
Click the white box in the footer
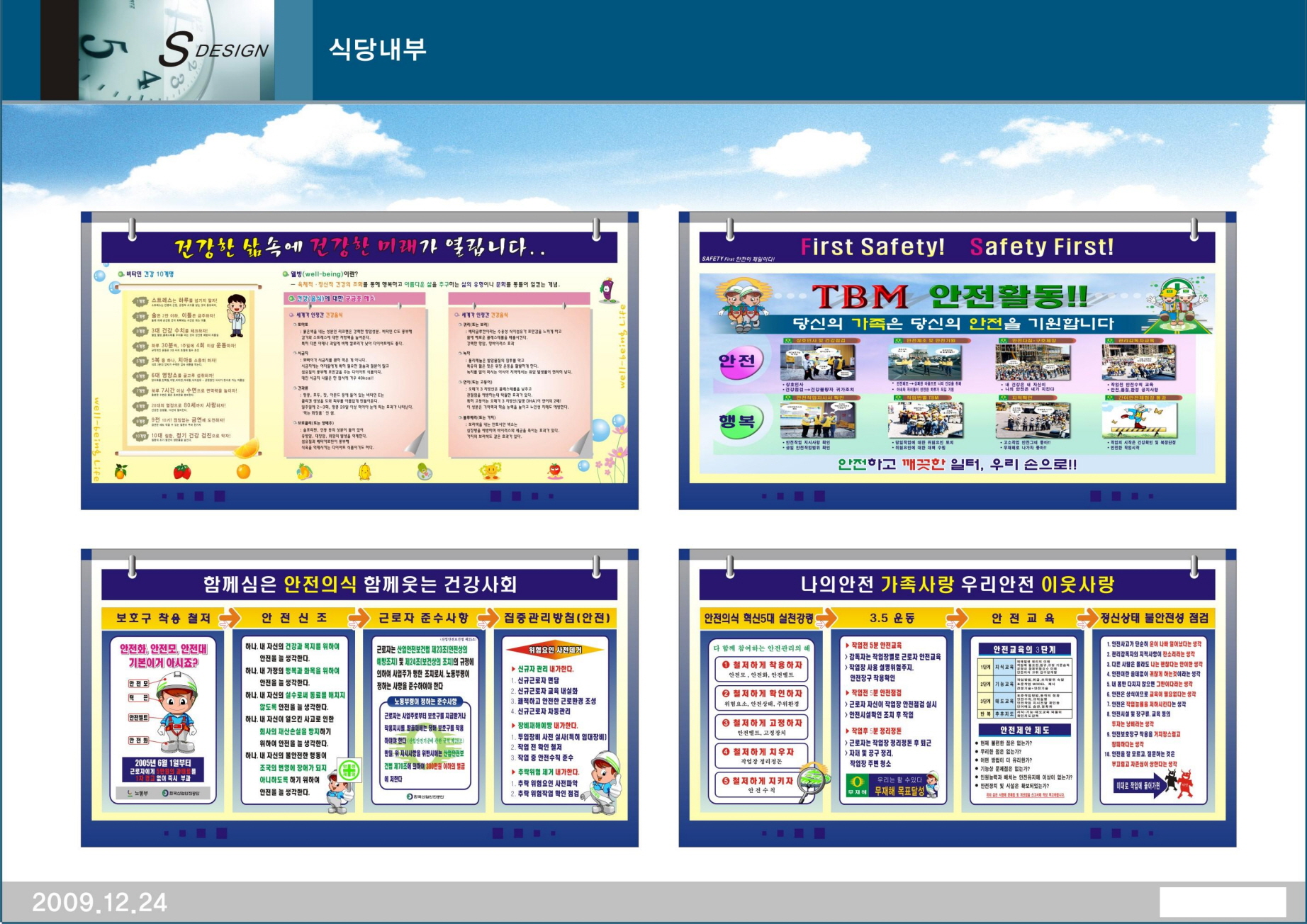coord(1222,902)
